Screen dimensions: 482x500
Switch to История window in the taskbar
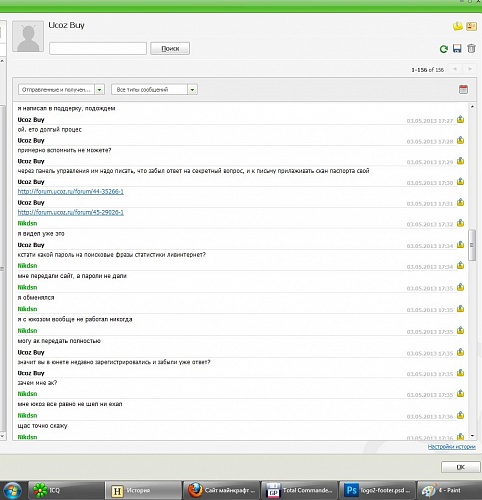click(x=143, y=490)
